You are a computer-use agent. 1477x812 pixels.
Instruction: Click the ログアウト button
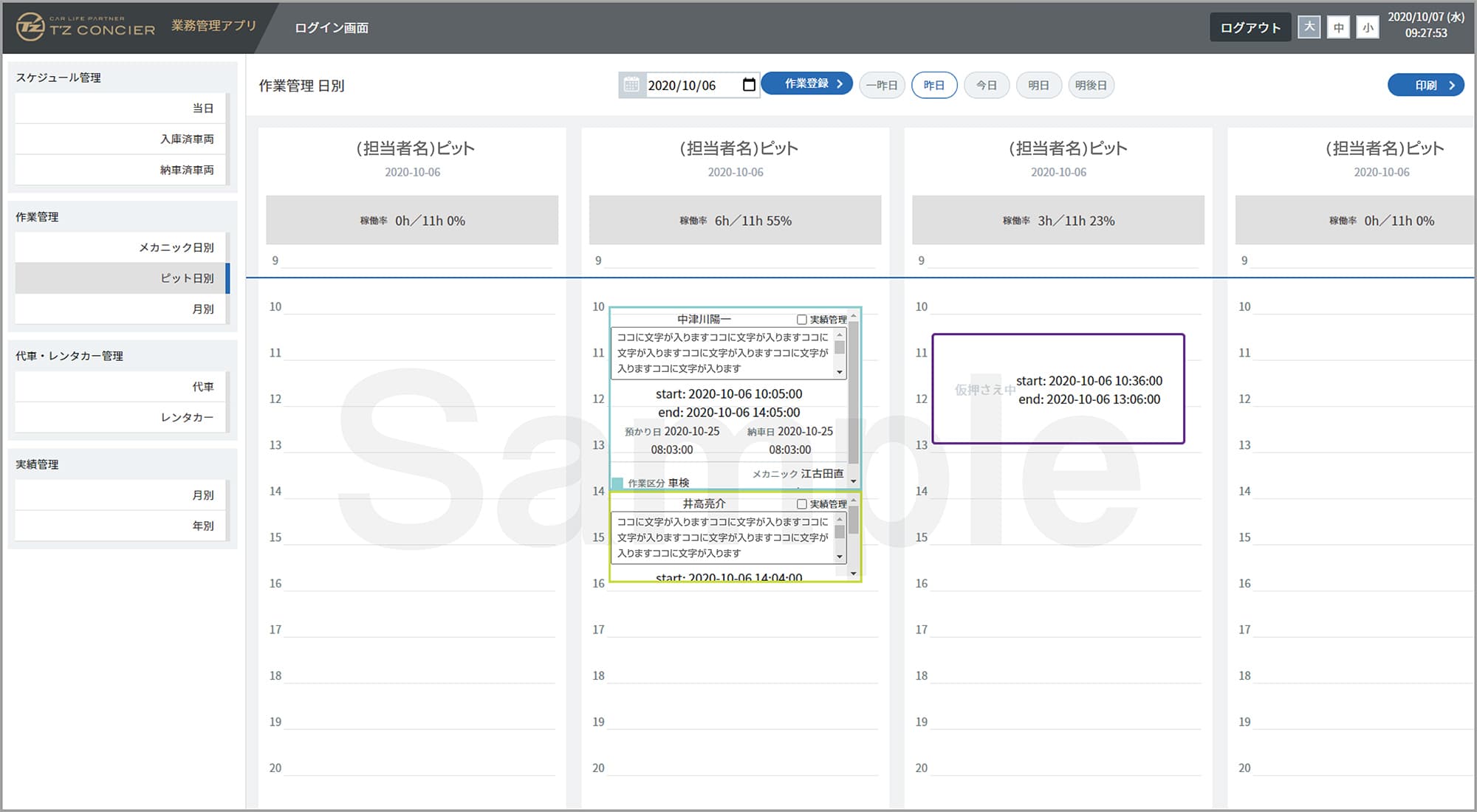(1250, 27)
